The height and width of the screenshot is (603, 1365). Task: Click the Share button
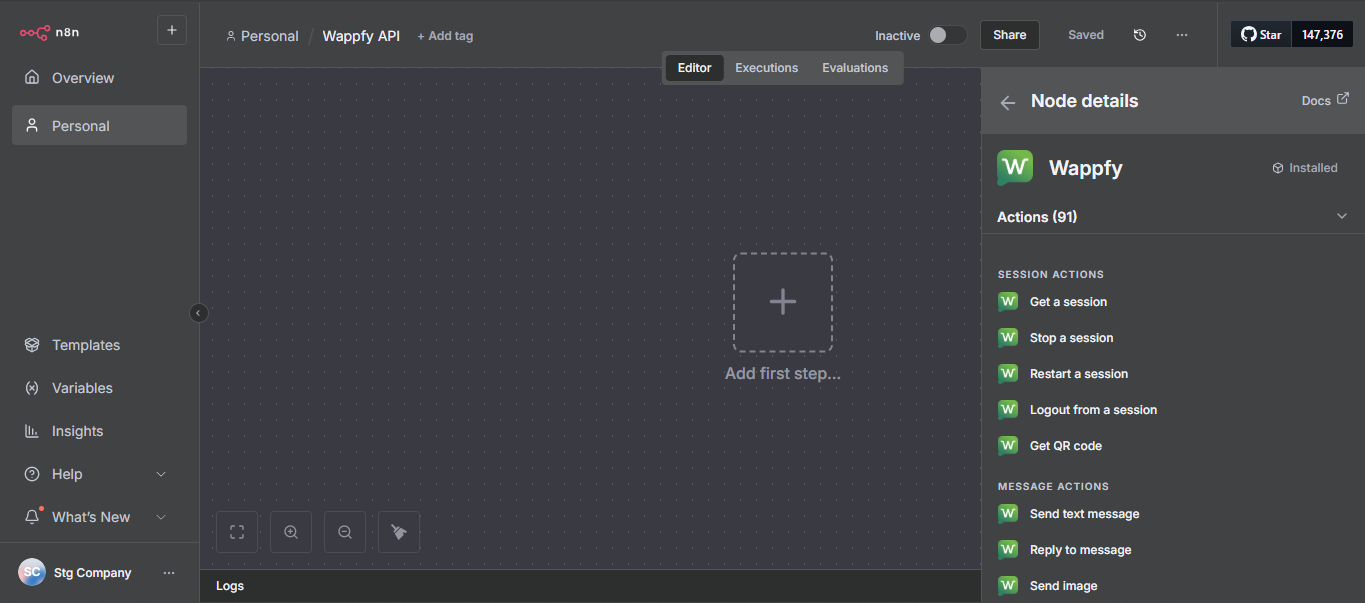[x=1010, y=35]
